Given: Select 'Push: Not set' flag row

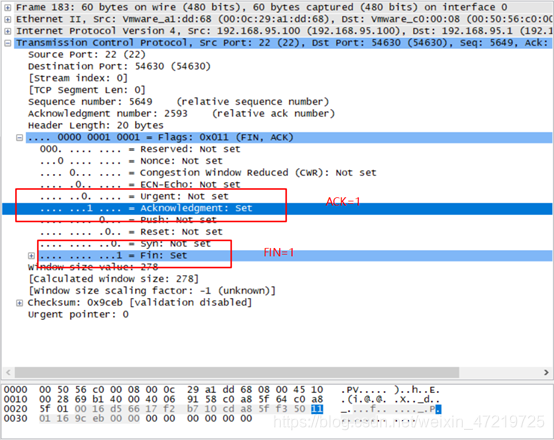Looking at the screenshot, I should tap(128, 220).
